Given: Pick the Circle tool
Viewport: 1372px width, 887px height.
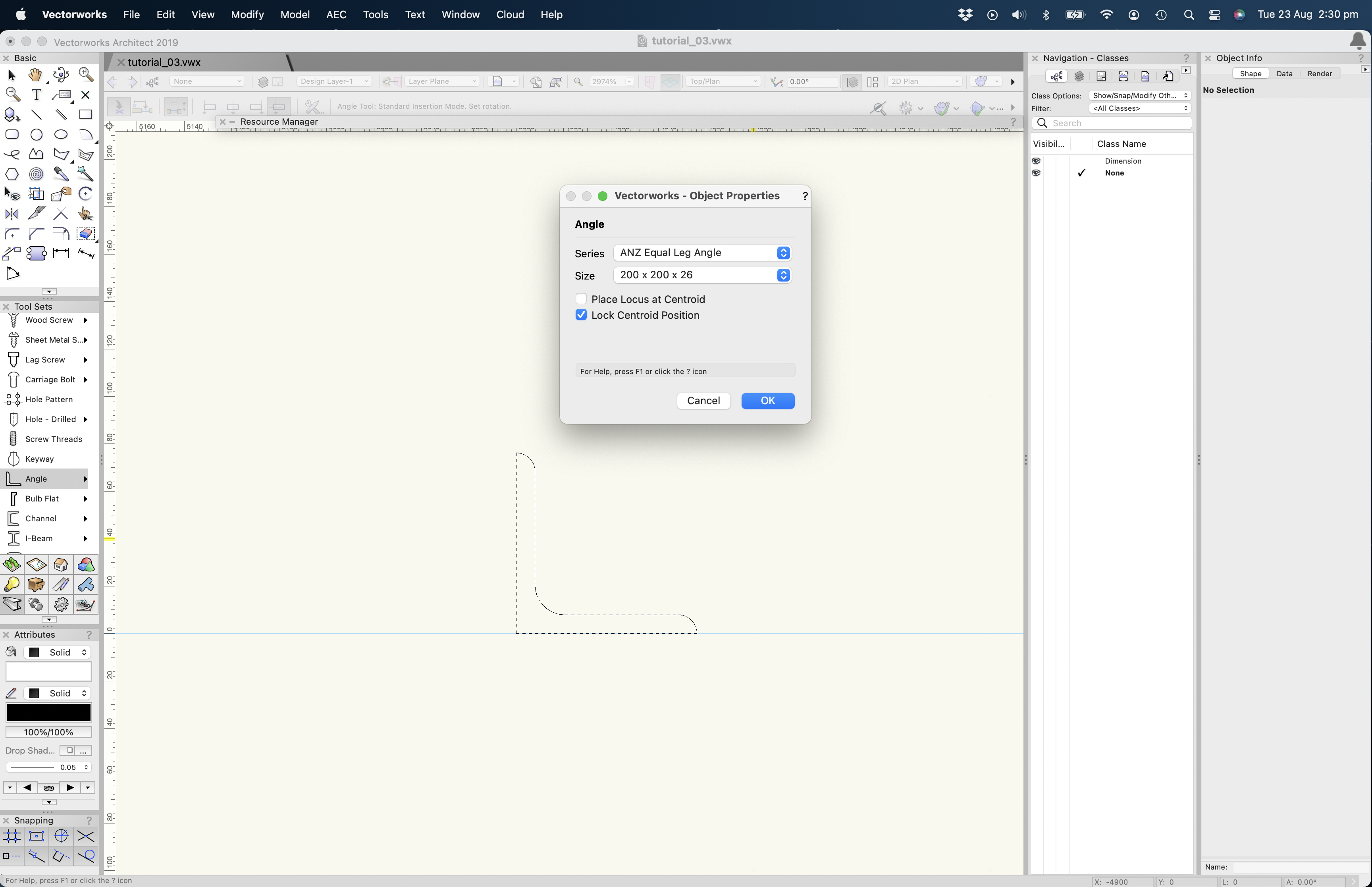Looking at the screenshot, I should point(36,135).
